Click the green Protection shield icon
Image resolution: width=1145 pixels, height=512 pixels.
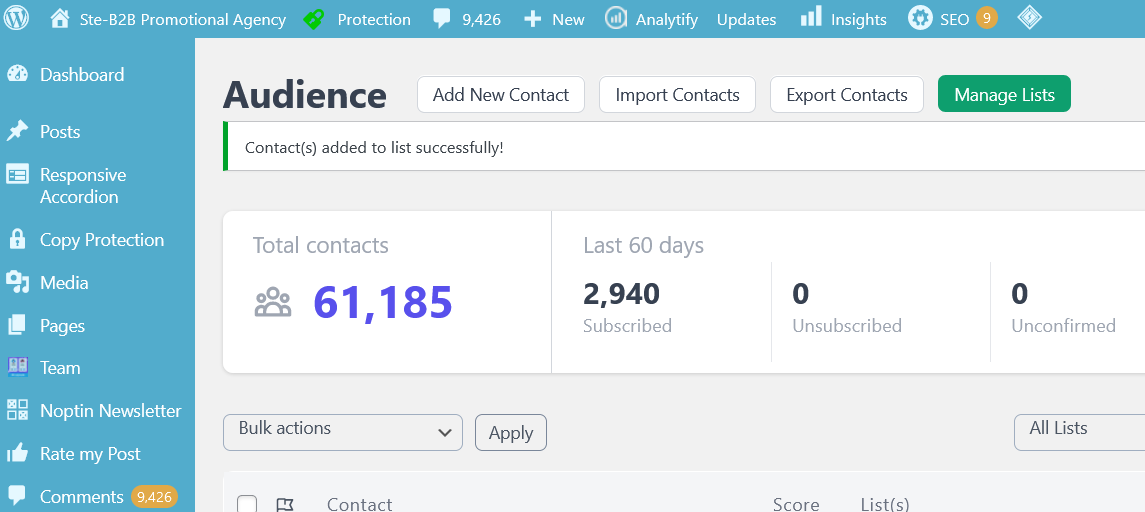point(314,19)
